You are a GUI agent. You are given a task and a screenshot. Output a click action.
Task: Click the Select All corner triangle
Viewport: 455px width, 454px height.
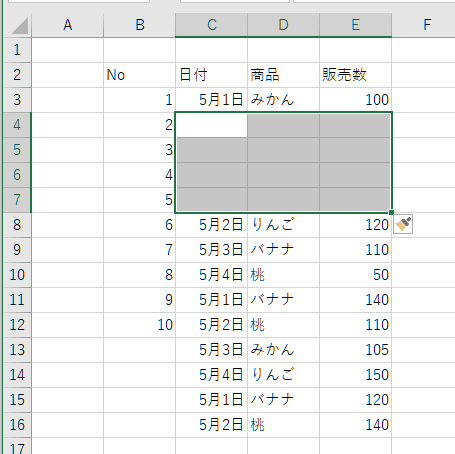[18, 25]
